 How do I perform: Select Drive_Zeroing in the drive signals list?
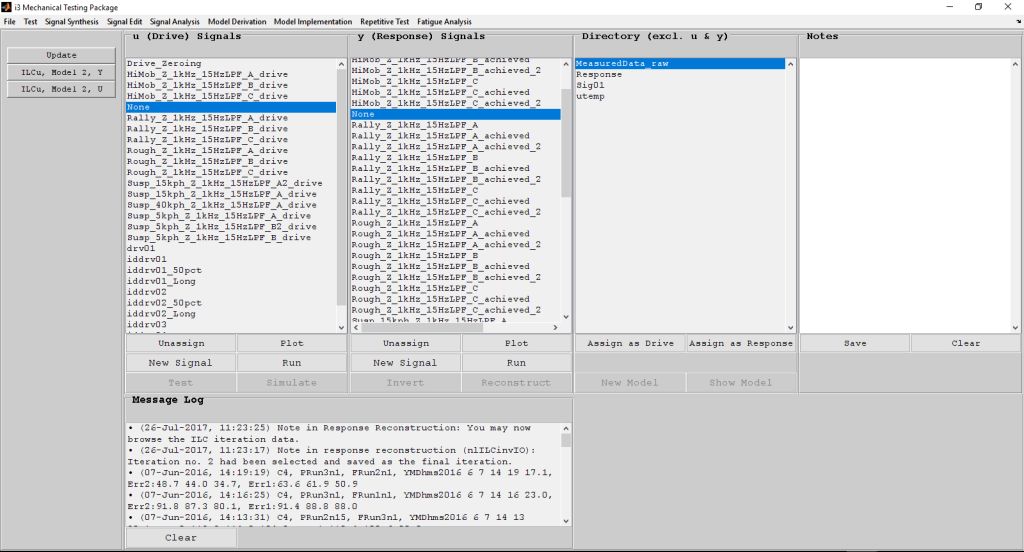(x=164, y=63)
